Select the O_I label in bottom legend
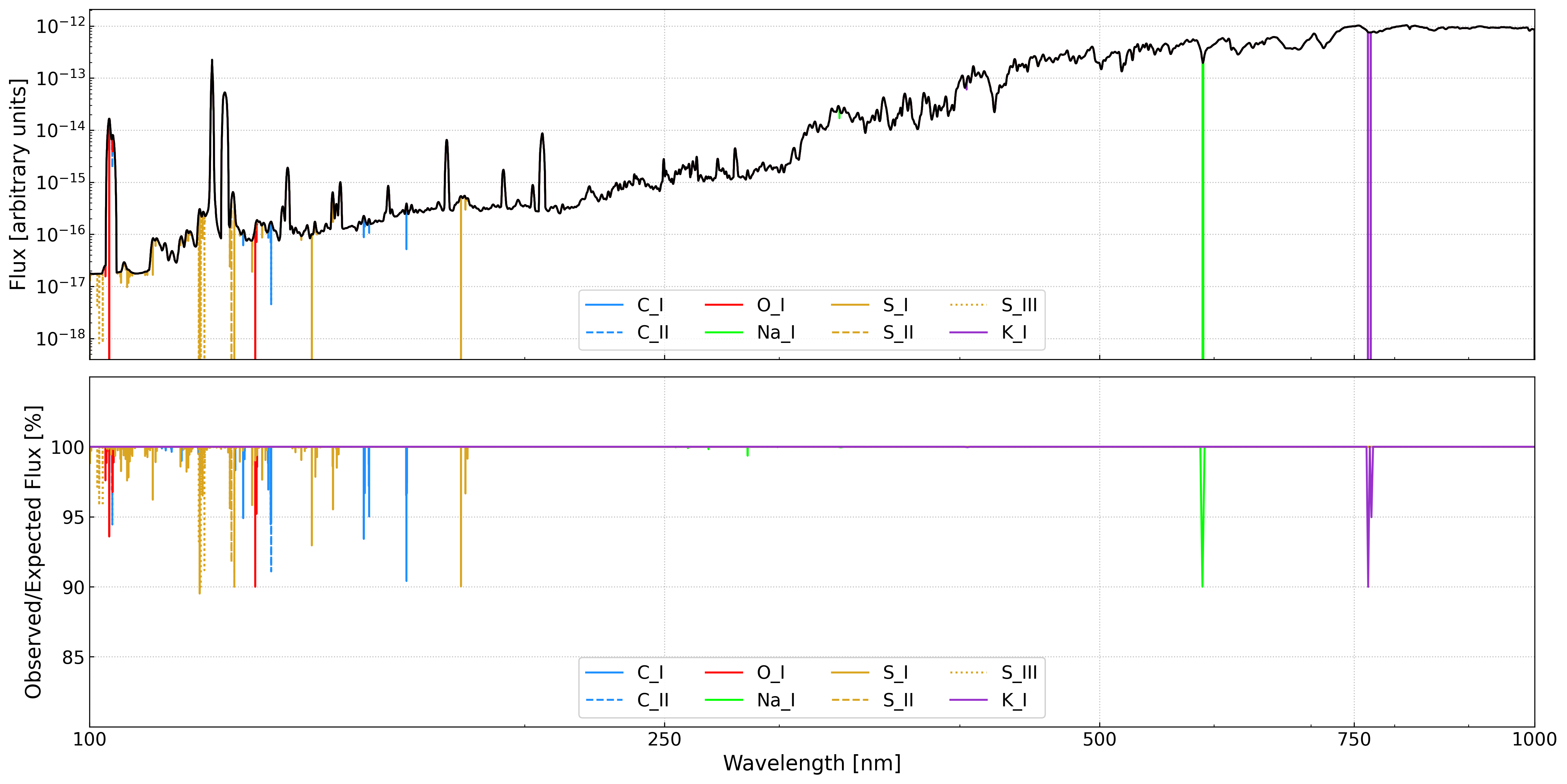Viewport: 1567px width, 784px height. [770, 672]
